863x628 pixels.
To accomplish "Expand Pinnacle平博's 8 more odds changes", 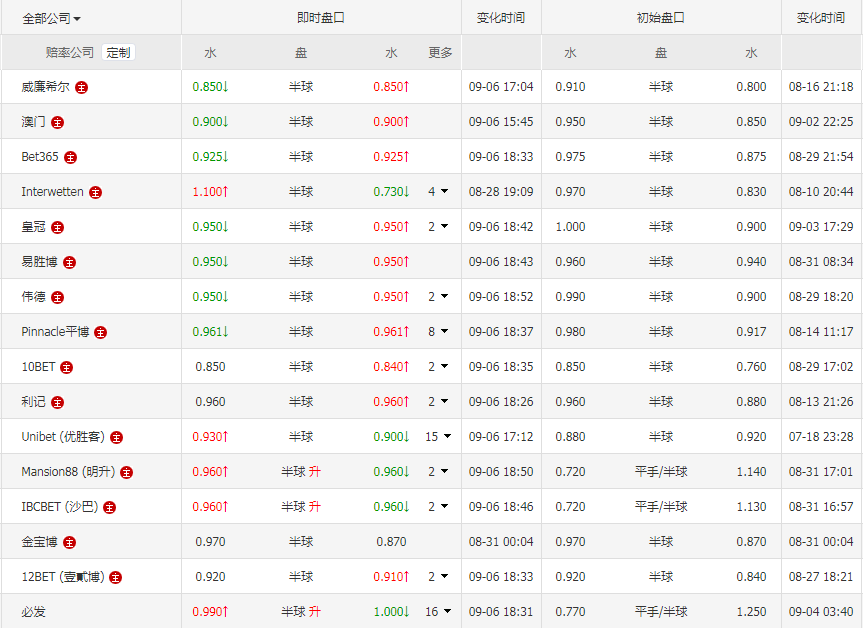I will 438,332.
